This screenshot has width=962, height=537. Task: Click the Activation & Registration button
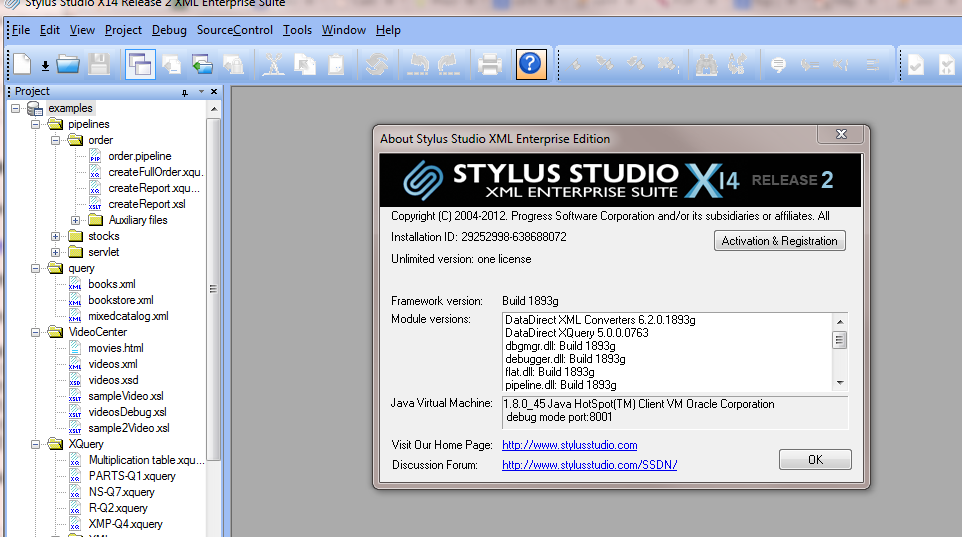coord(780,241)
